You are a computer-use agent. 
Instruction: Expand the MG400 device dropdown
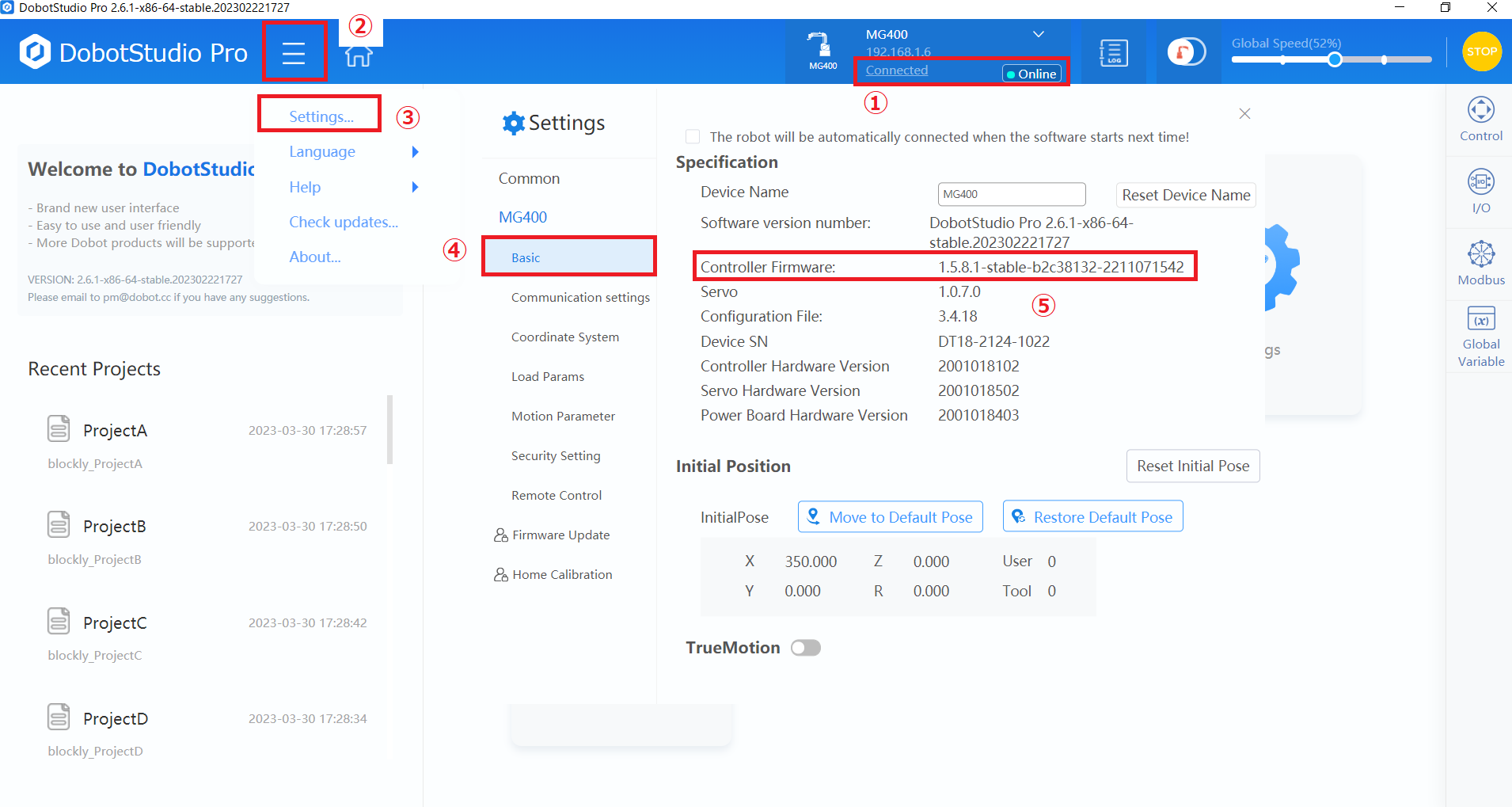[1038, 35]
